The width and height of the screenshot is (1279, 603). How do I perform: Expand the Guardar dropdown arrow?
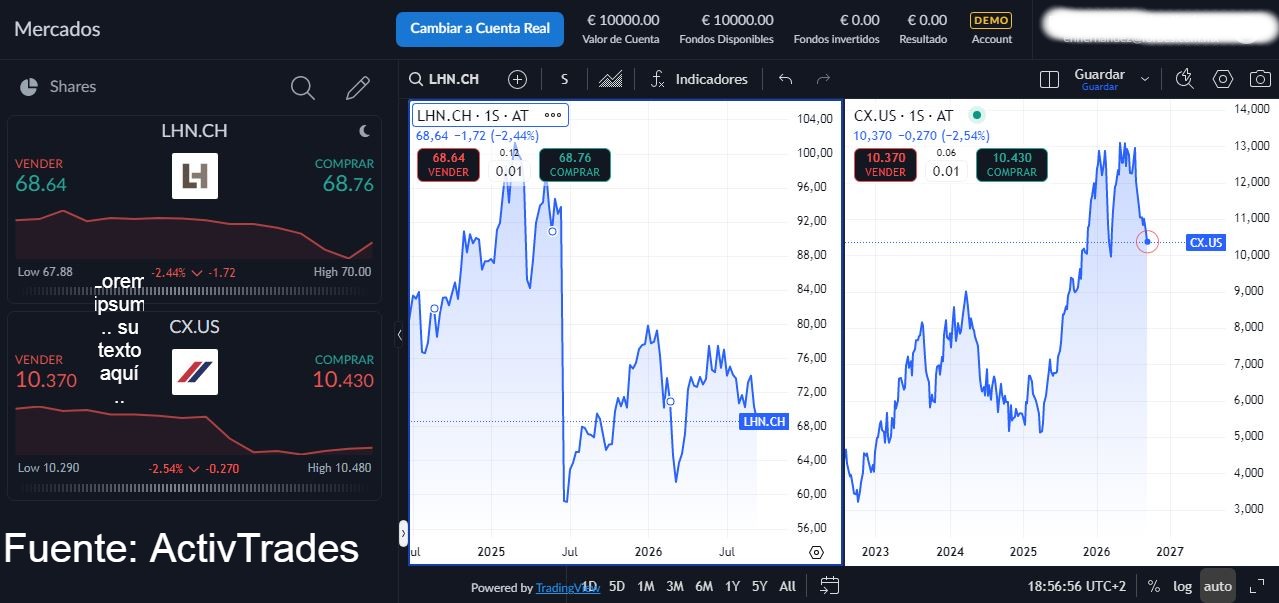(x=1145, y=79)
